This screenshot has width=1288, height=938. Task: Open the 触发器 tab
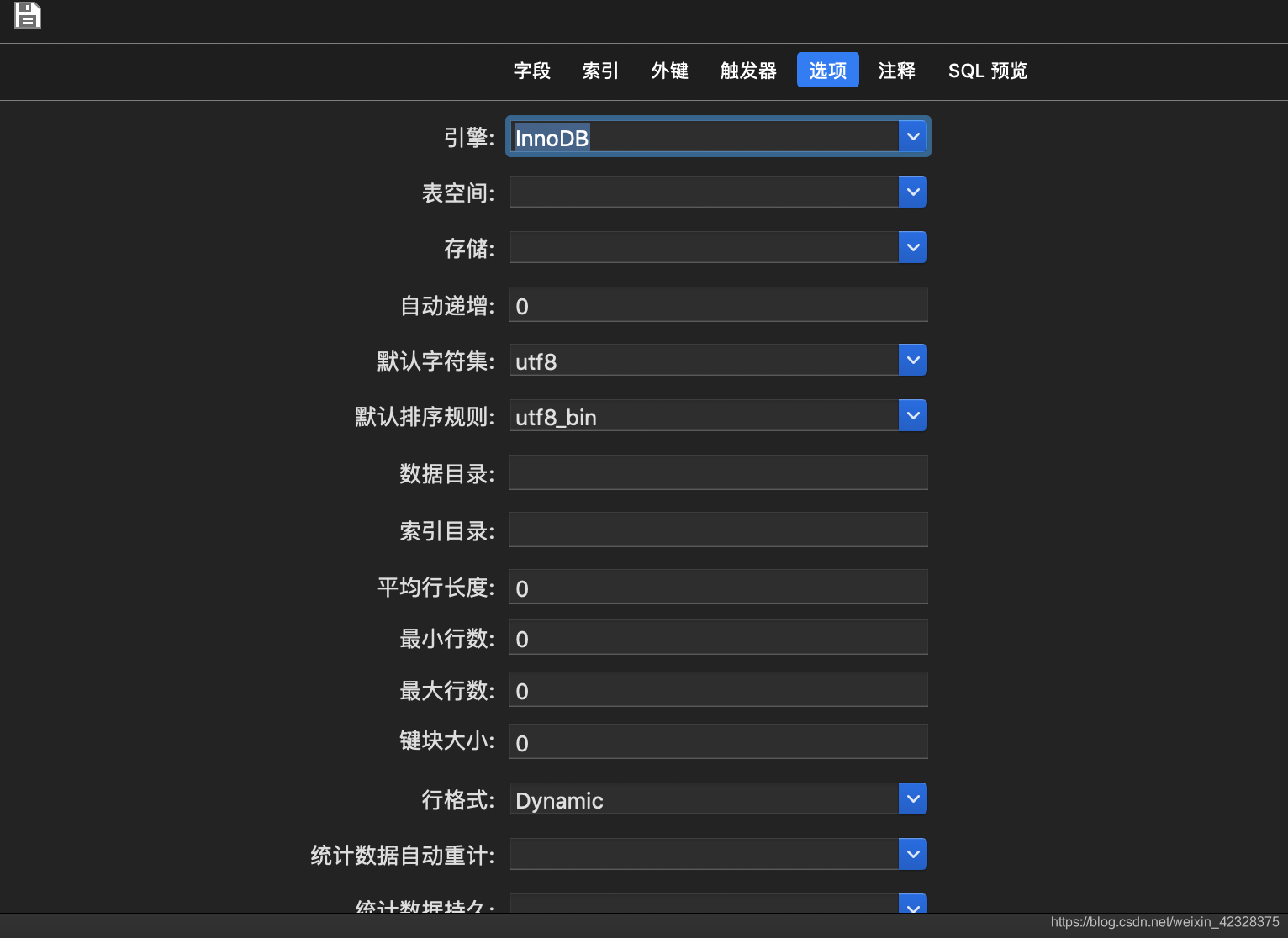coord(747,71)
